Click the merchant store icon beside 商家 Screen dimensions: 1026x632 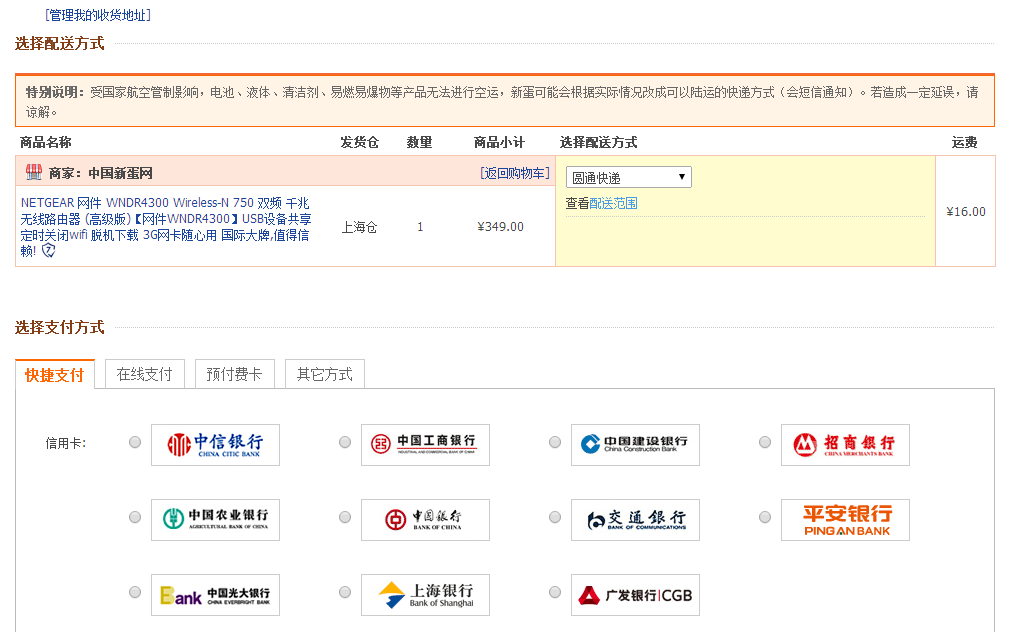[33, 172]
